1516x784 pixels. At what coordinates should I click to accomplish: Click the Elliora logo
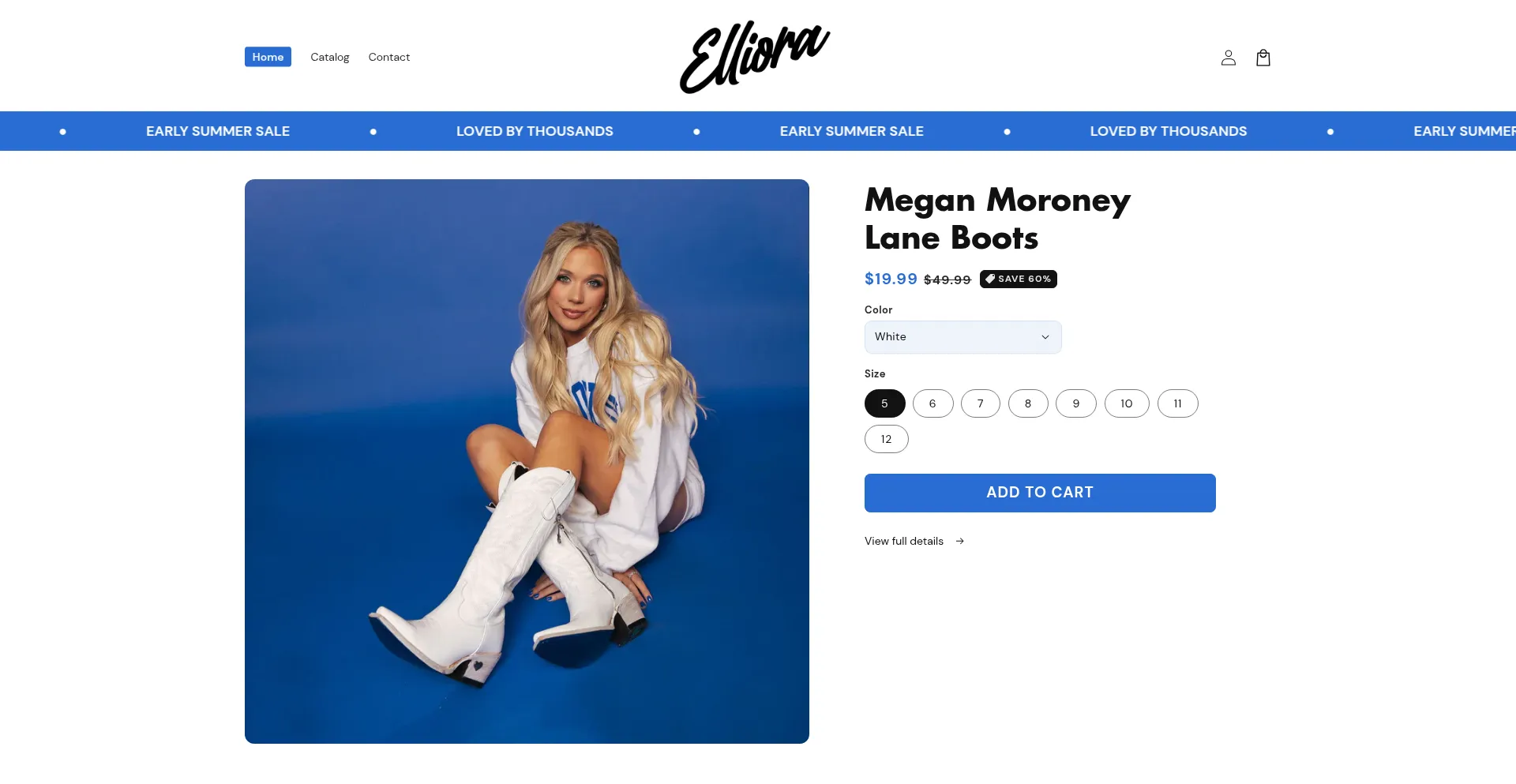pos(755,57)
